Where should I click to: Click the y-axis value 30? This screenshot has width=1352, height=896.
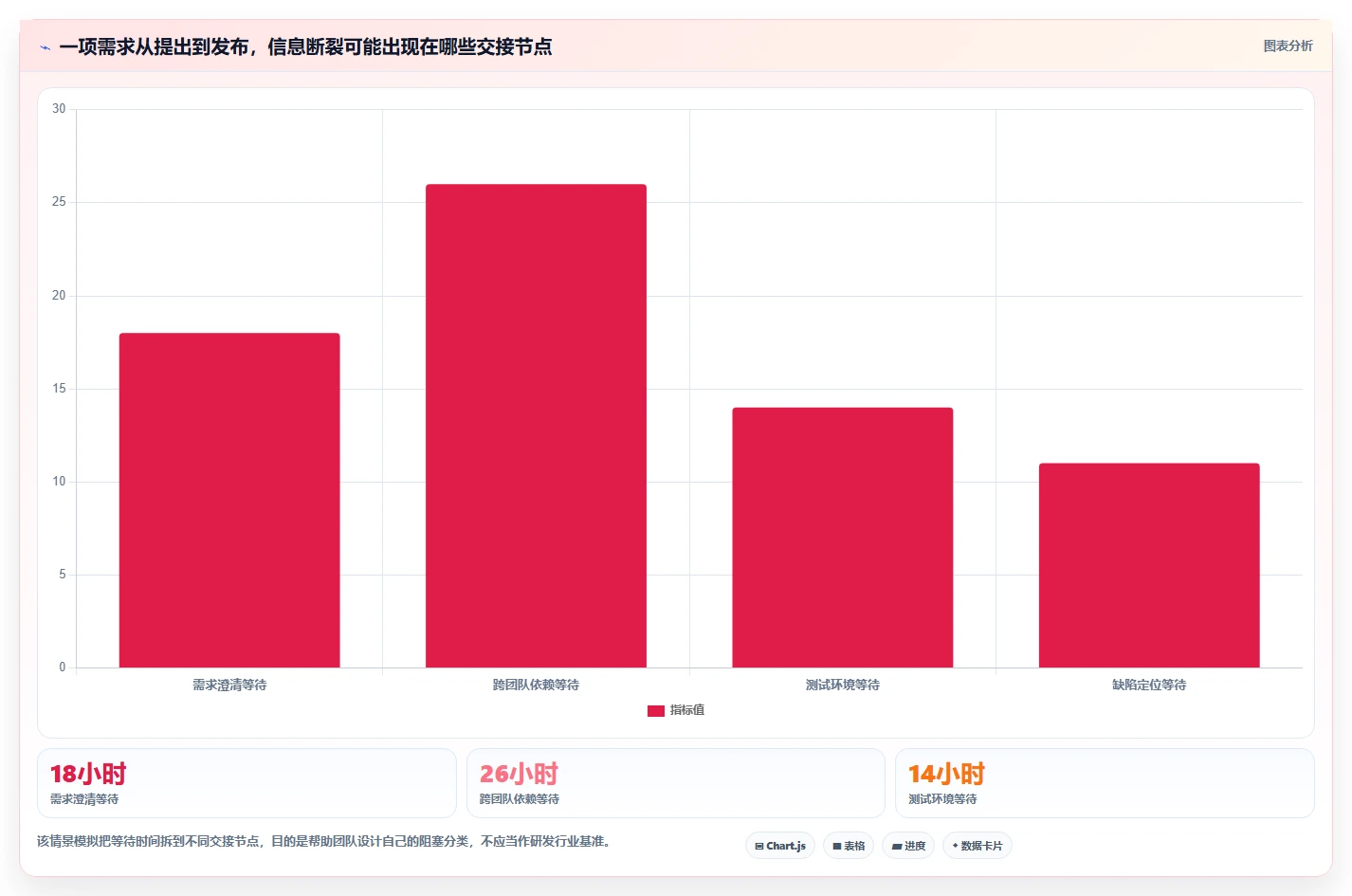59,109
